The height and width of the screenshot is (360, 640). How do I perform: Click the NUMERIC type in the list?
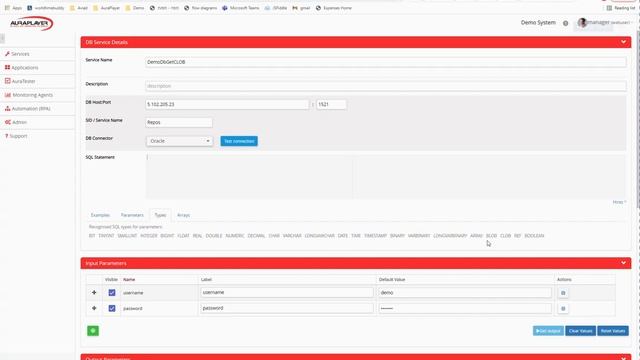pos(235,236)
